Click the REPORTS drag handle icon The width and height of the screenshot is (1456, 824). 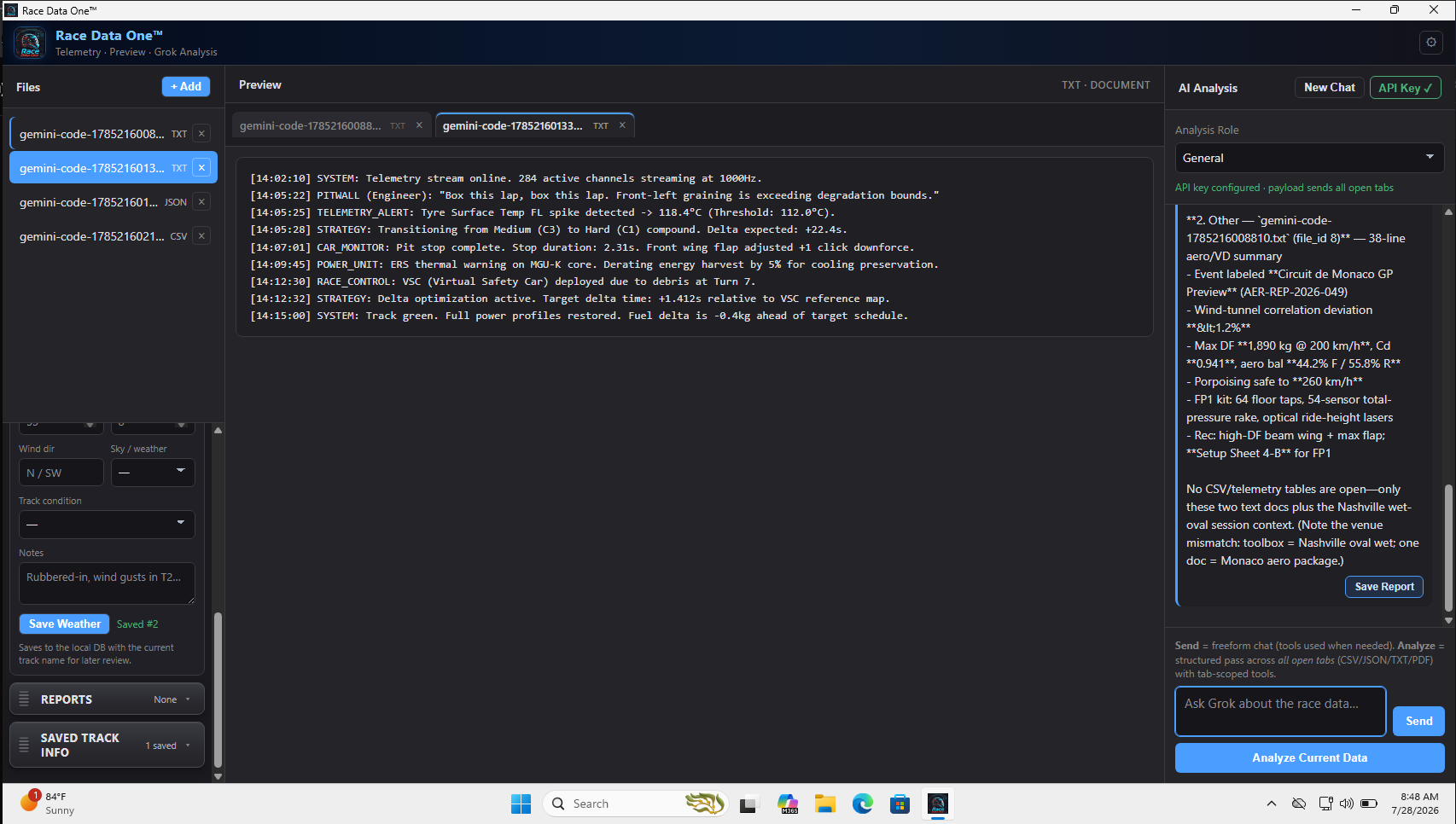click(x=24, y=699)
